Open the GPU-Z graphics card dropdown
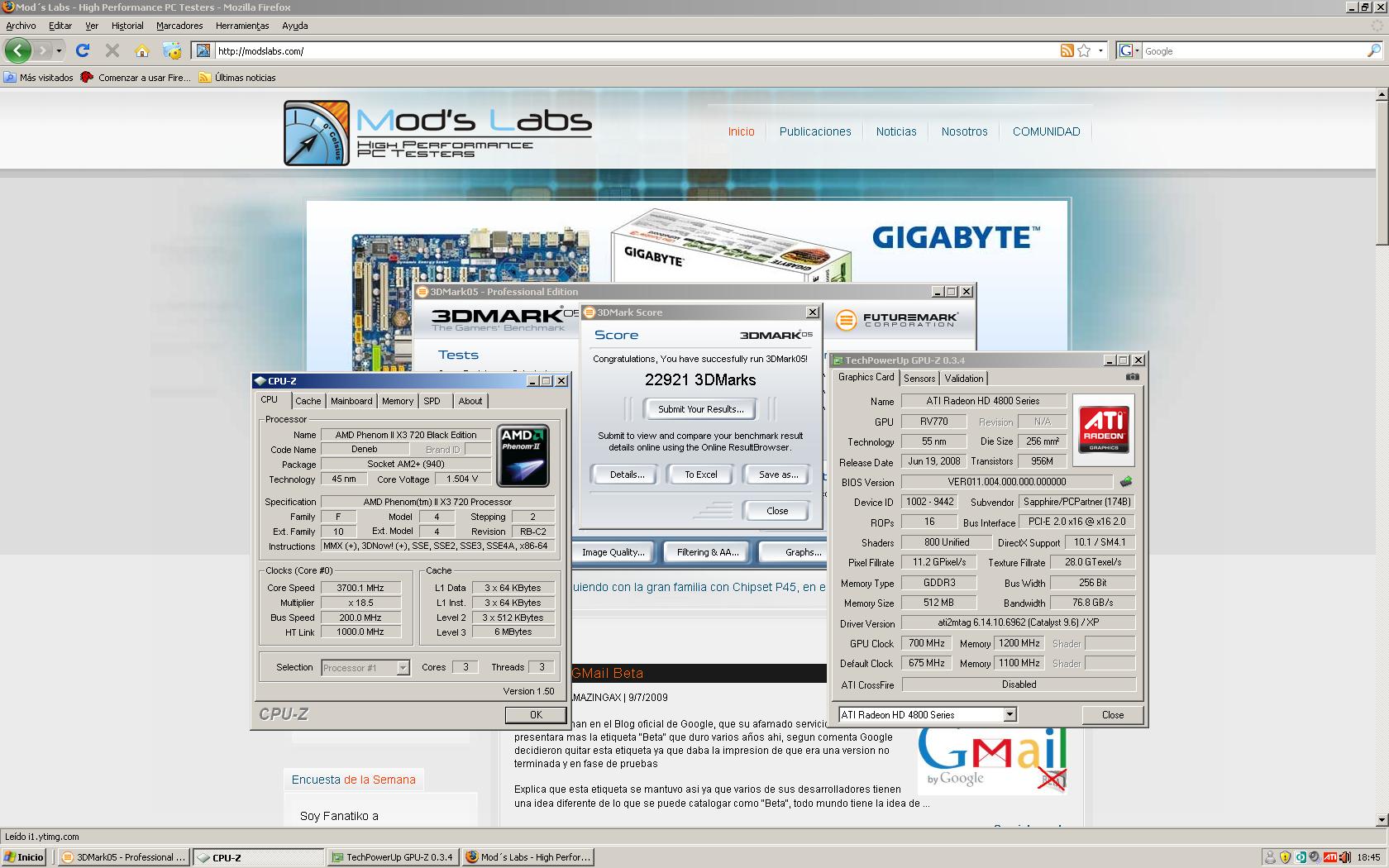Viewport: 1389px width, 868px height. 927,715
